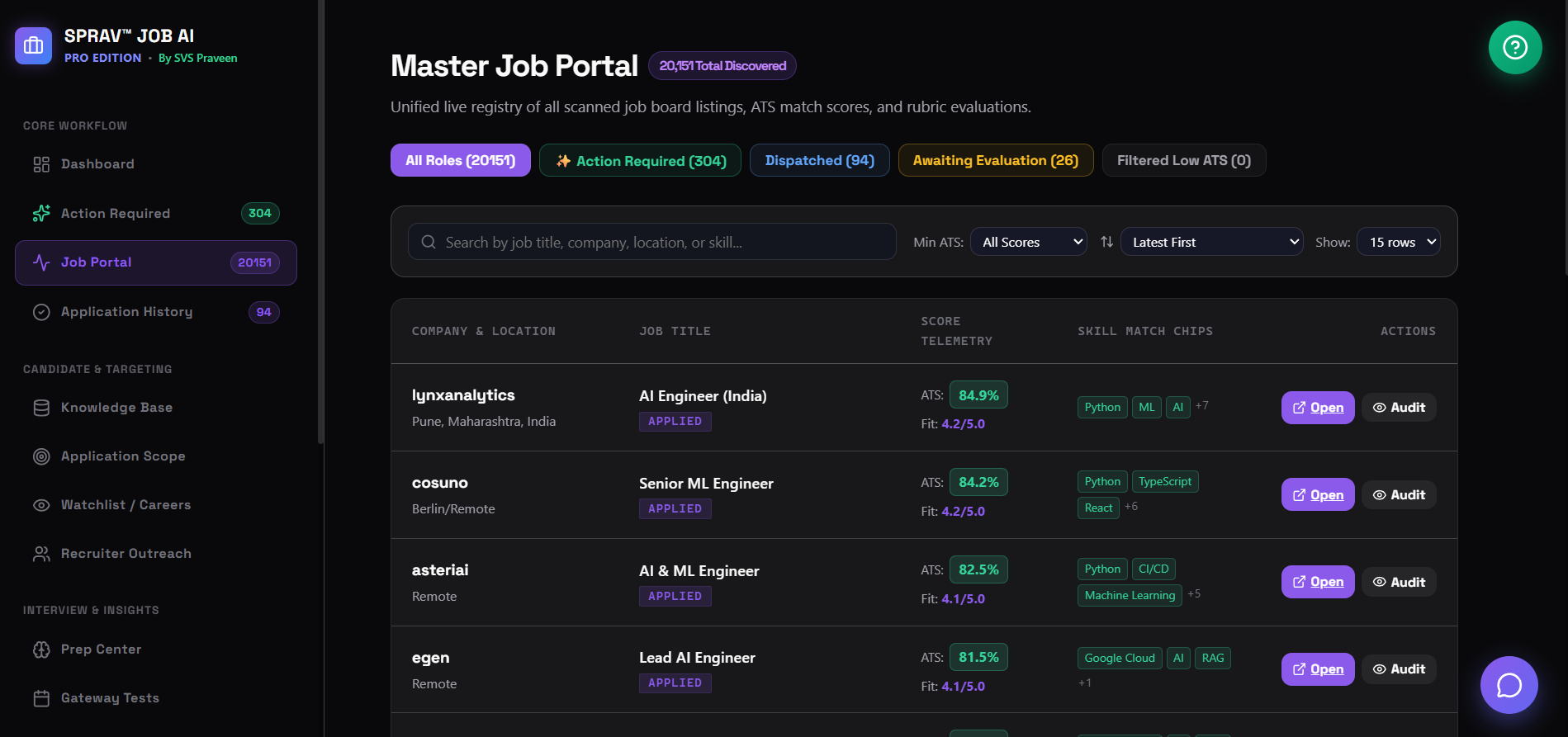
Task: Click the sort direction arrows icon
Action: point(1106,242)
